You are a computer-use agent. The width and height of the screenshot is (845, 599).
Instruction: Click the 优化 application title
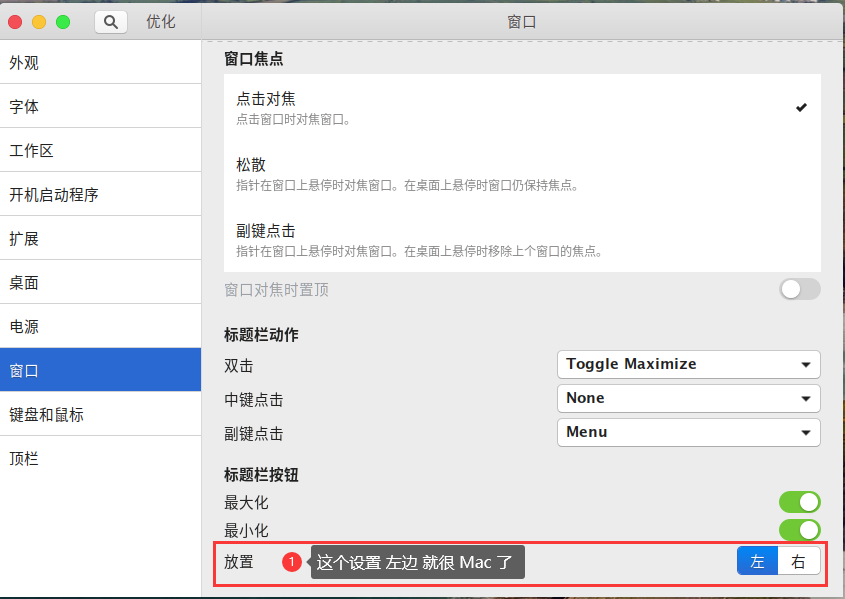[x=161, y=22]
